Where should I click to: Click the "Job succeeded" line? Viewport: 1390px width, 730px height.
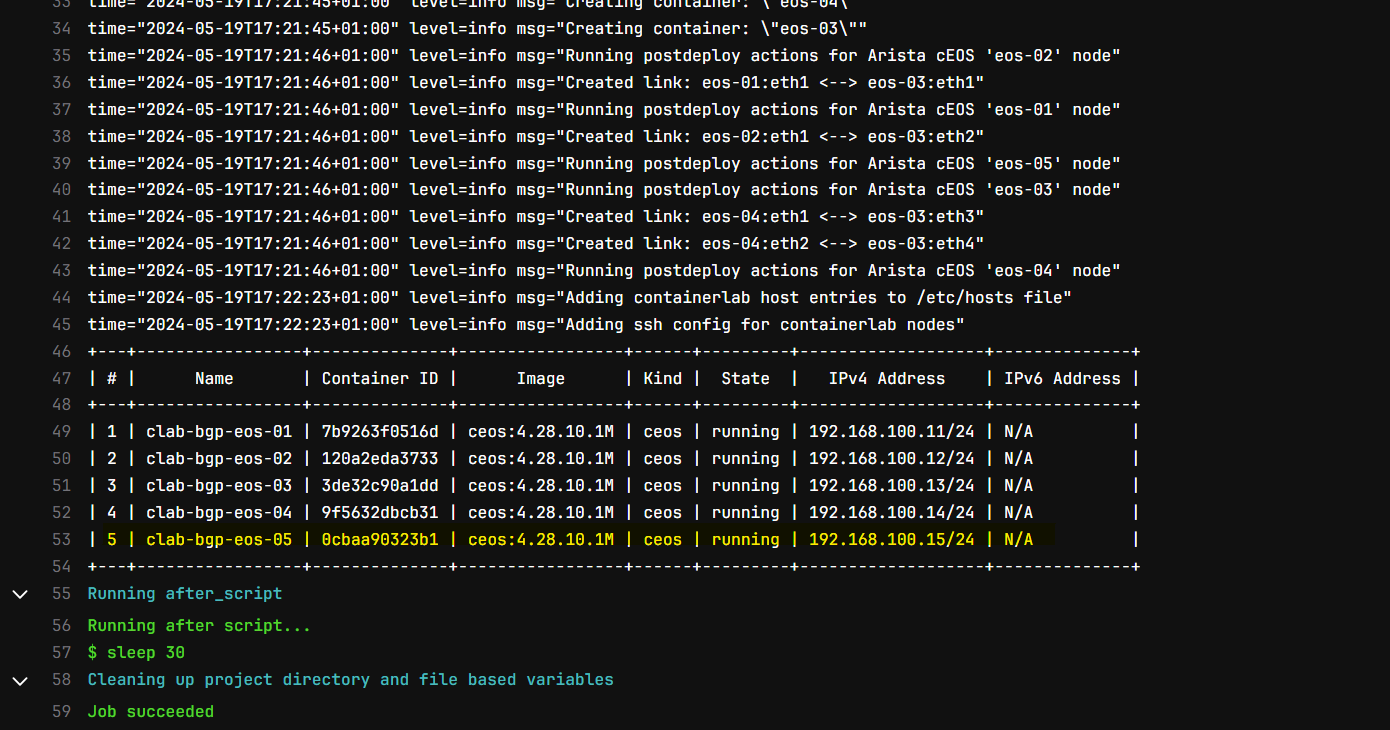click(151, 711)
